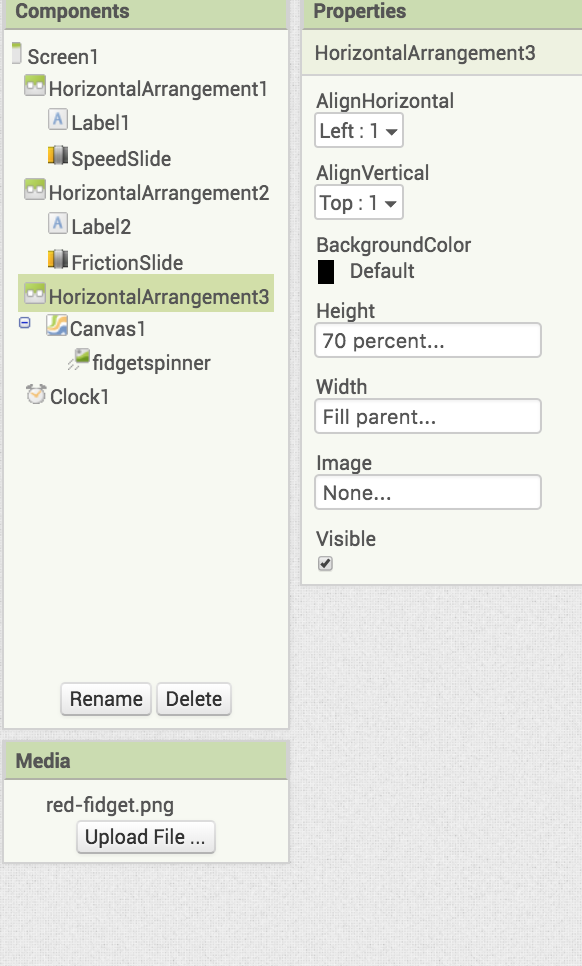Open the BackgroundColor black swatch

(326, 272)
